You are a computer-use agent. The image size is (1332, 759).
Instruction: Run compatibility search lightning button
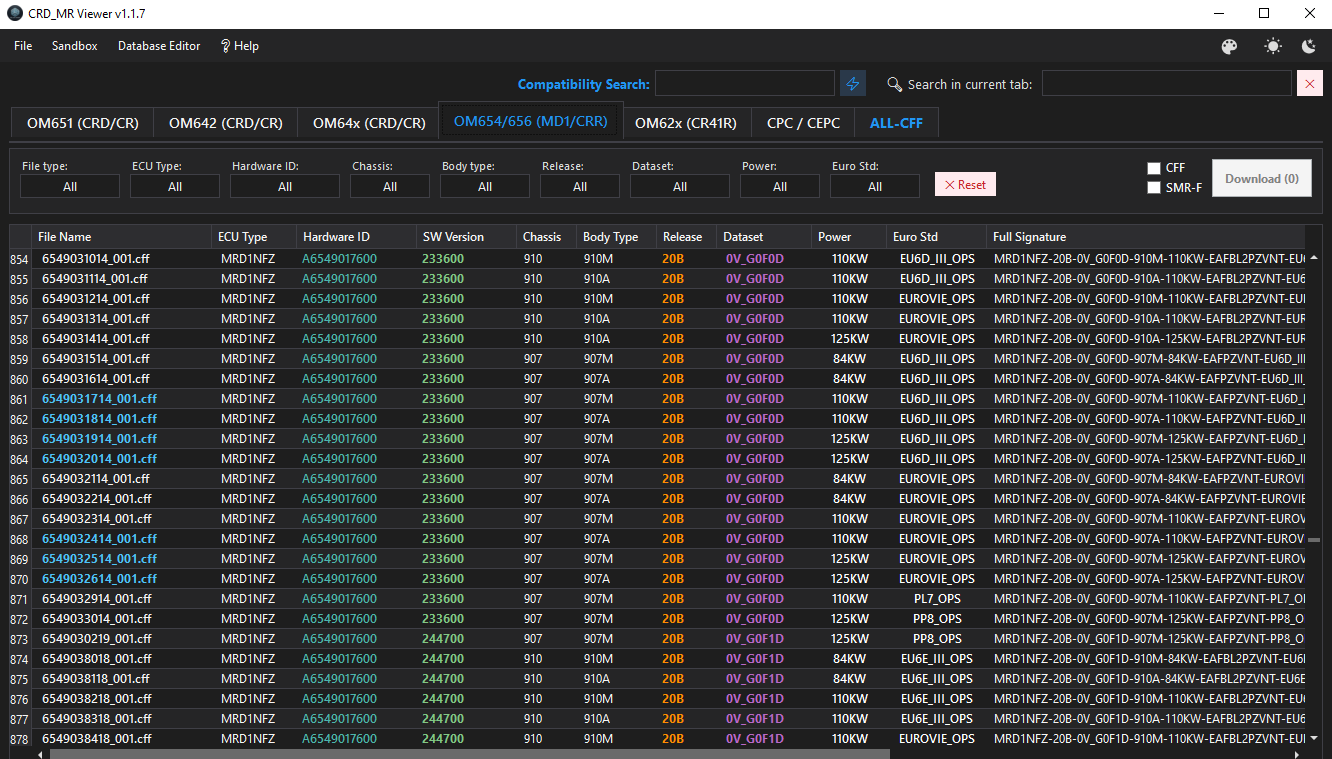click(853, 84)
